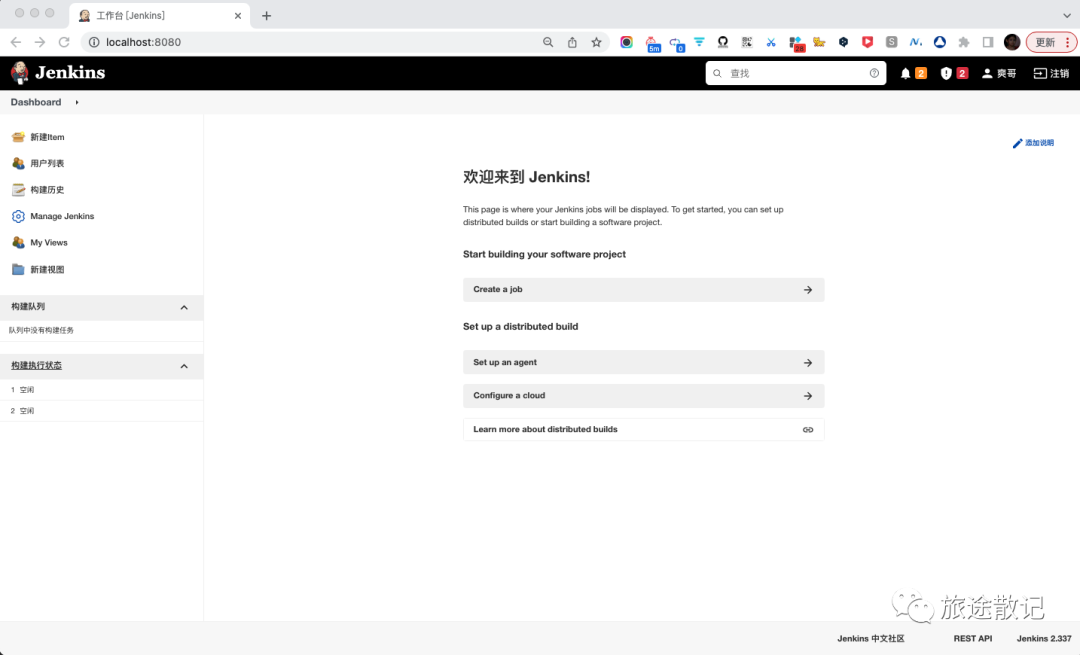Click executor row '2 空闲'
The width and height of the screenshot is (1080, 655).
pyautogui.click(x=101, y=411)
